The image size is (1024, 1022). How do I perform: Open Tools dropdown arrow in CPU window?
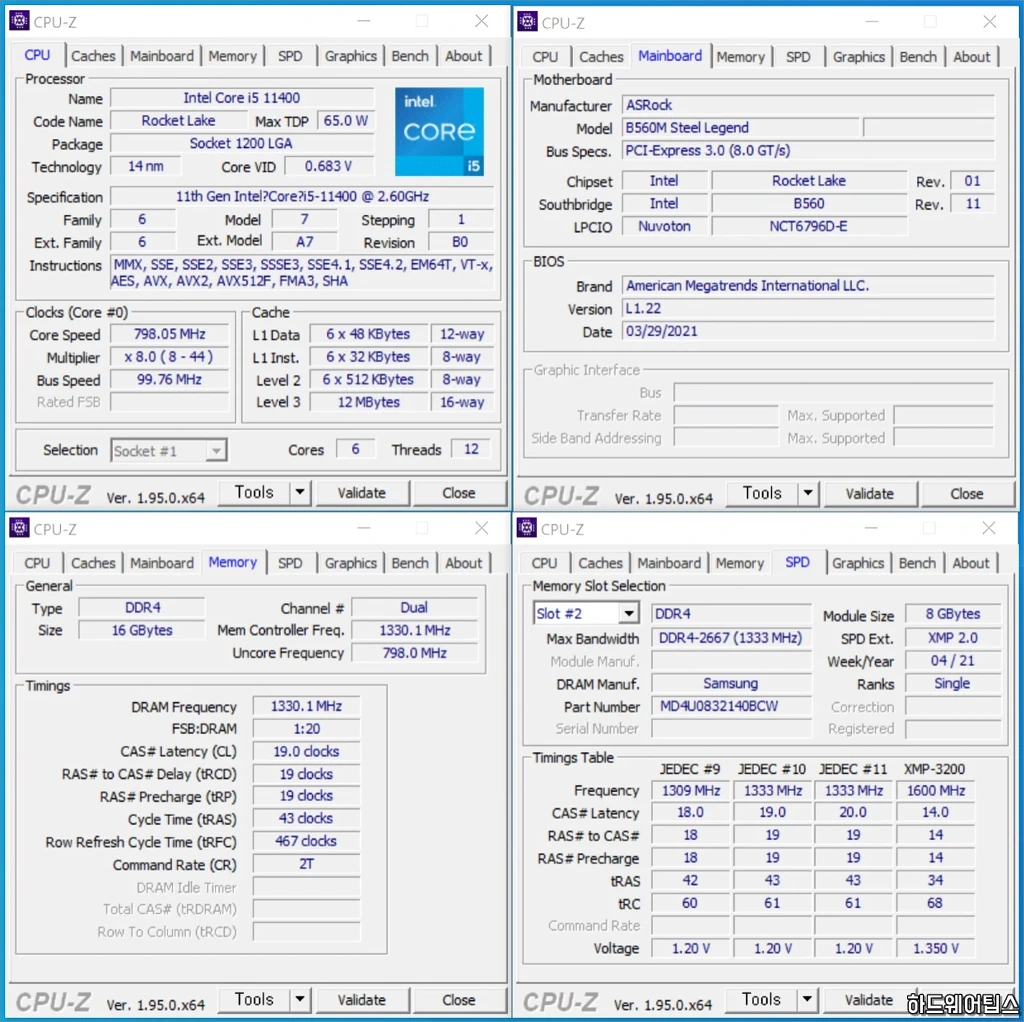[x=300, y=492]
